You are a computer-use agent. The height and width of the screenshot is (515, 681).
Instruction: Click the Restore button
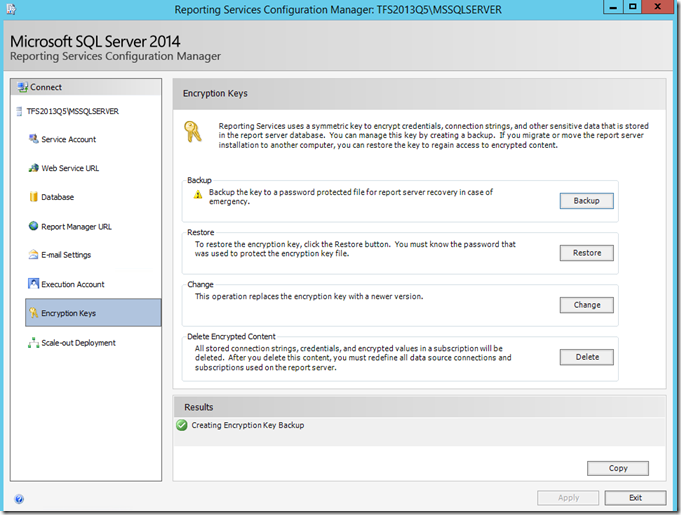586,253
